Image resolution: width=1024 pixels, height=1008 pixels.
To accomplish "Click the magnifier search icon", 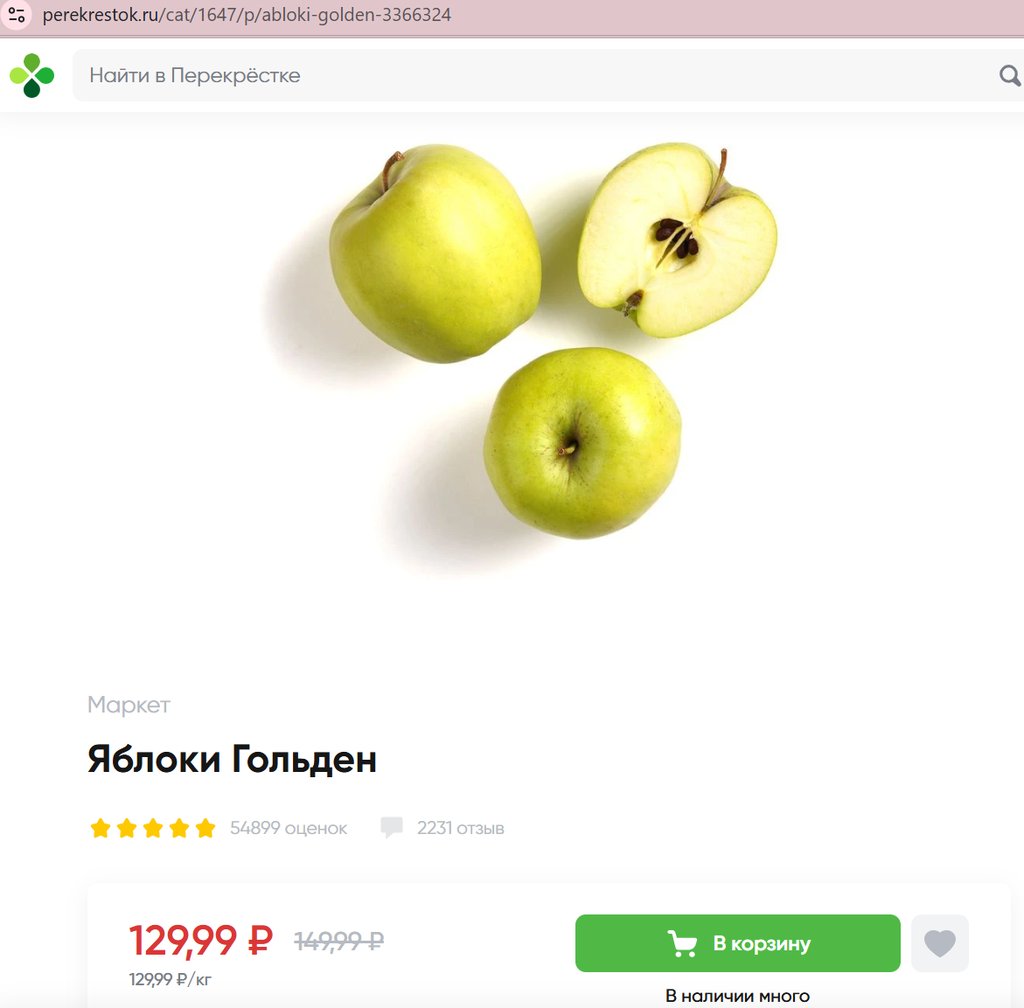I will tap(1010, 76).
